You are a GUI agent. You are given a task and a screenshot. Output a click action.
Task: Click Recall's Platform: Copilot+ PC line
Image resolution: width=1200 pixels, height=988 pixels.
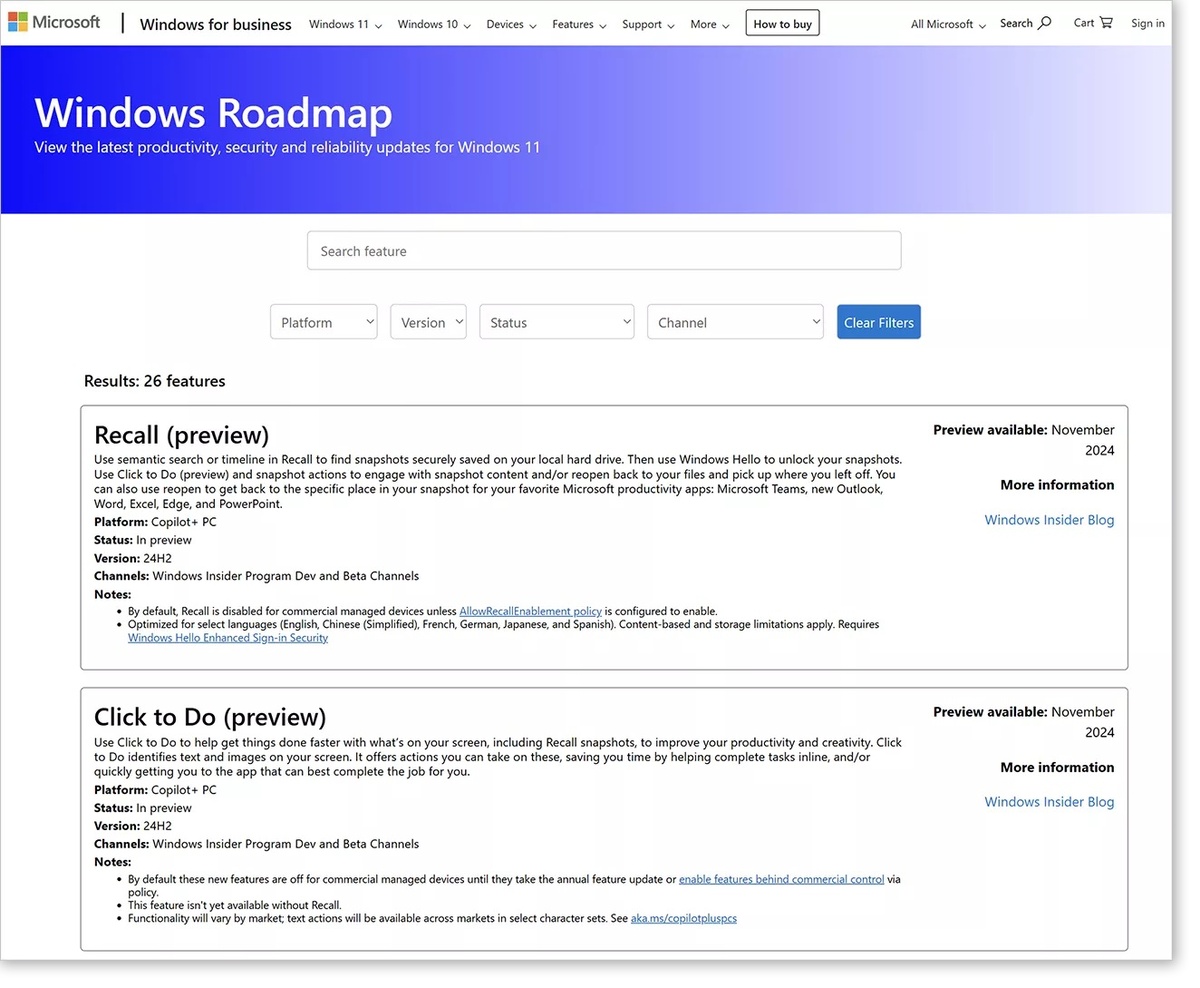[155, 522]
